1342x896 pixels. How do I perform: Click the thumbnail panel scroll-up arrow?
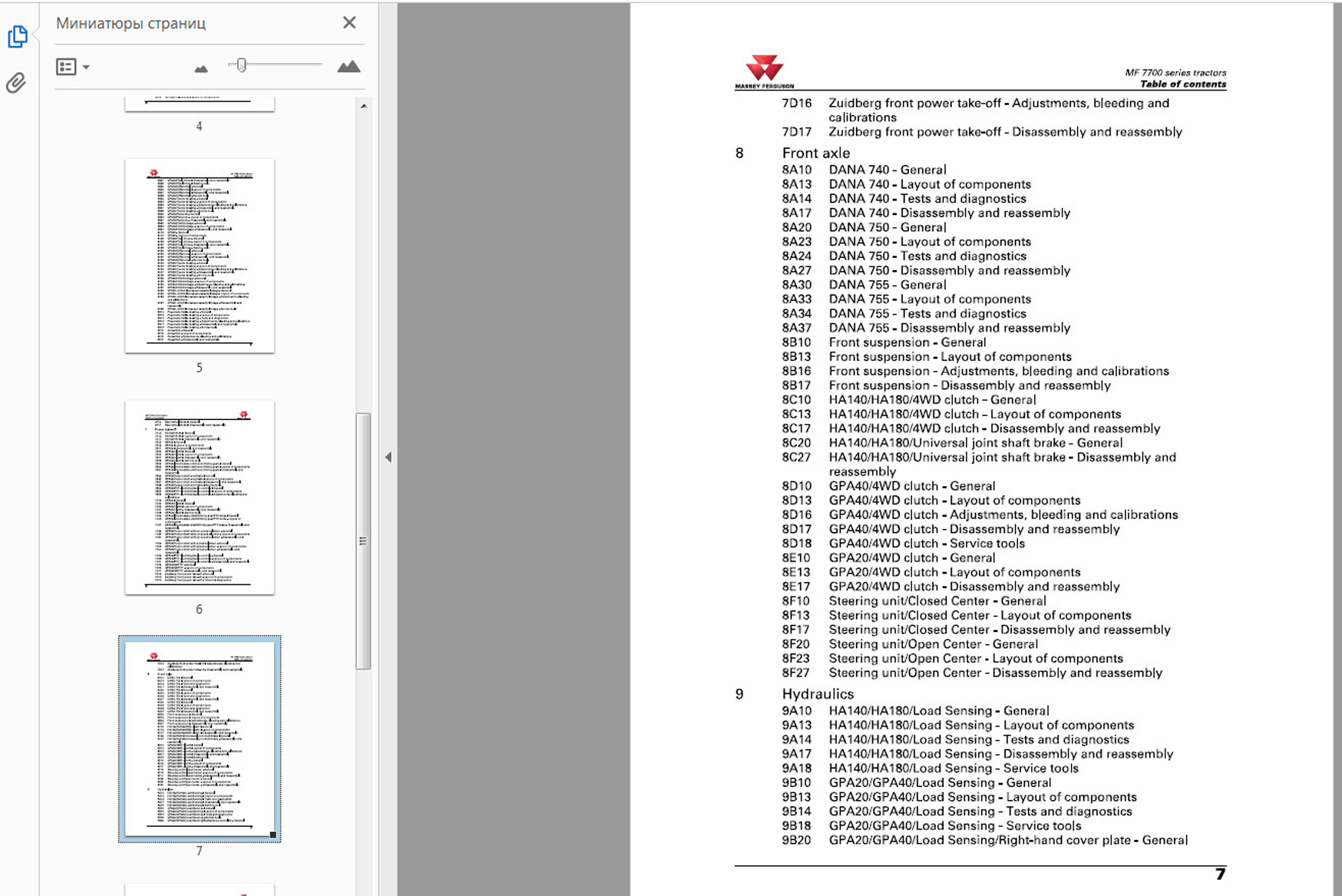point(364,106)
